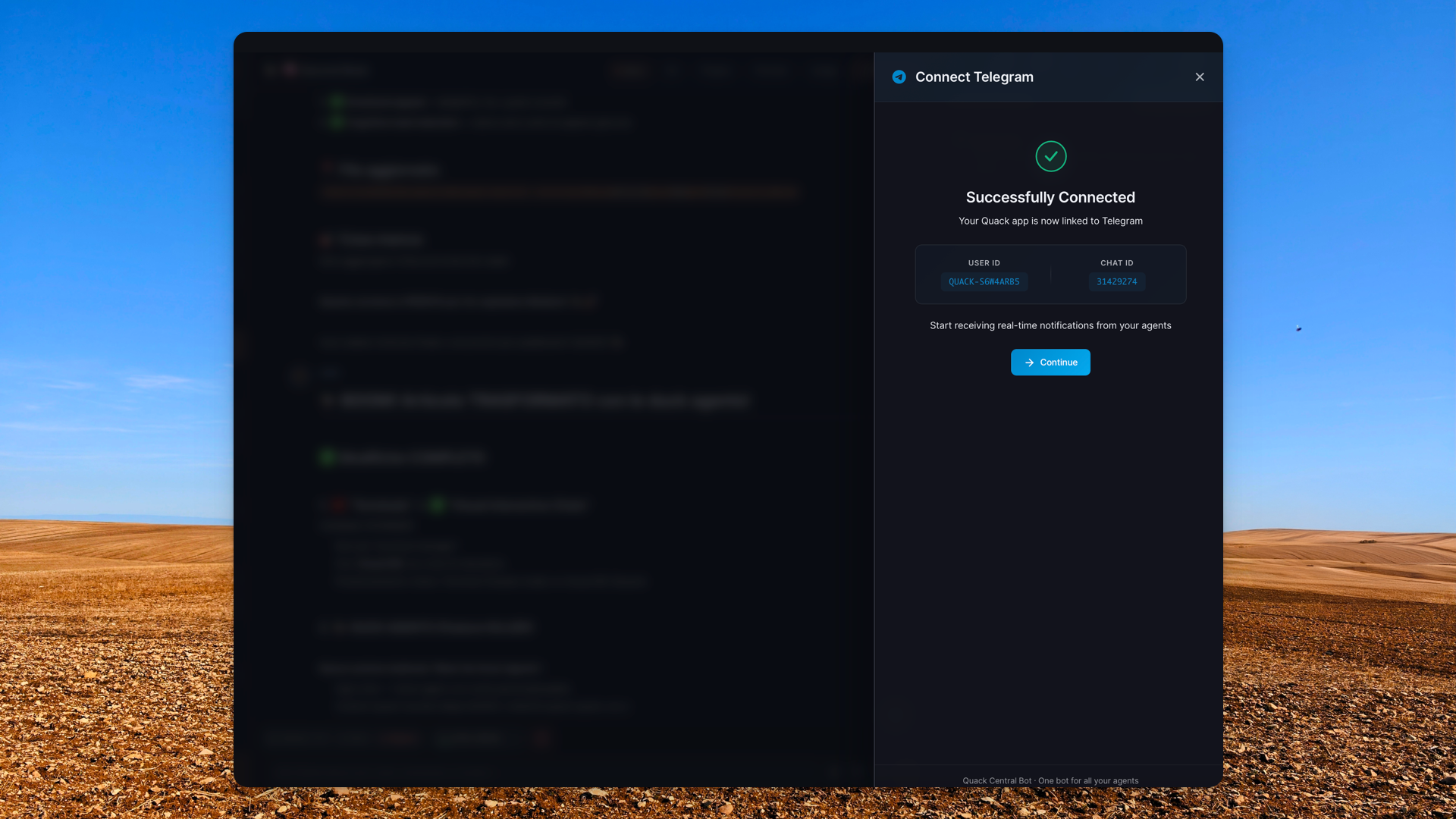Click the CHAT ID label

(1117, 263)
